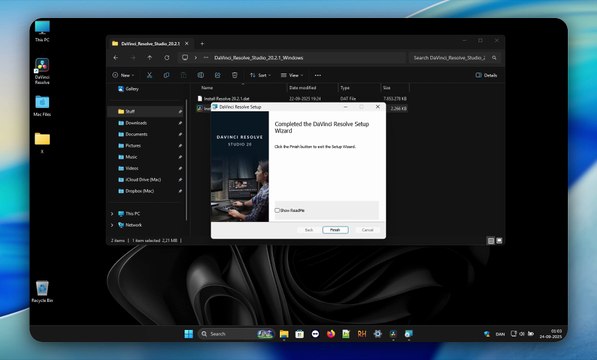Open DaVinci Resolve desktop shortcut
The width and height of the screenshot is (597, 360).
[x=42, y=71]
